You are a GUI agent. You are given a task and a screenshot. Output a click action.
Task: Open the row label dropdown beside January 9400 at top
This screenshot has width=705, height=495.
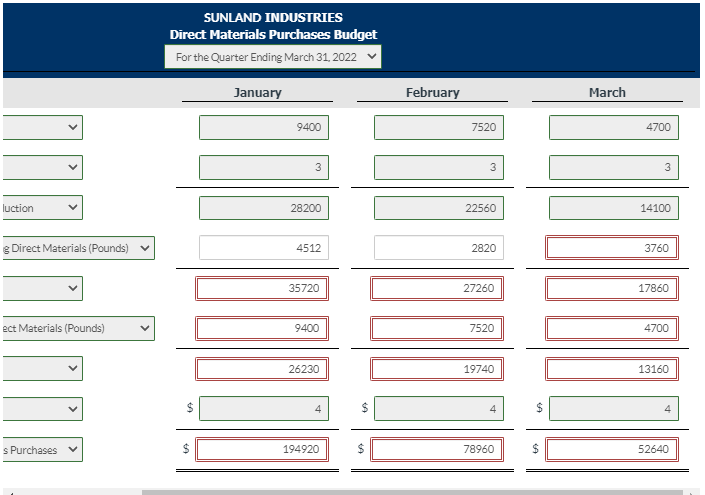tap(43, 127)
